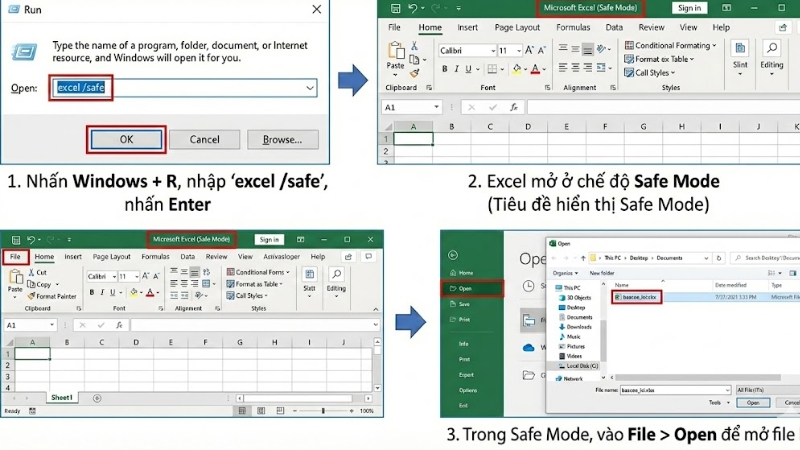Click Cancel in the Run dialog
Image resolution: width=800 pixels, height=450 pixels.
coord(204,139)
